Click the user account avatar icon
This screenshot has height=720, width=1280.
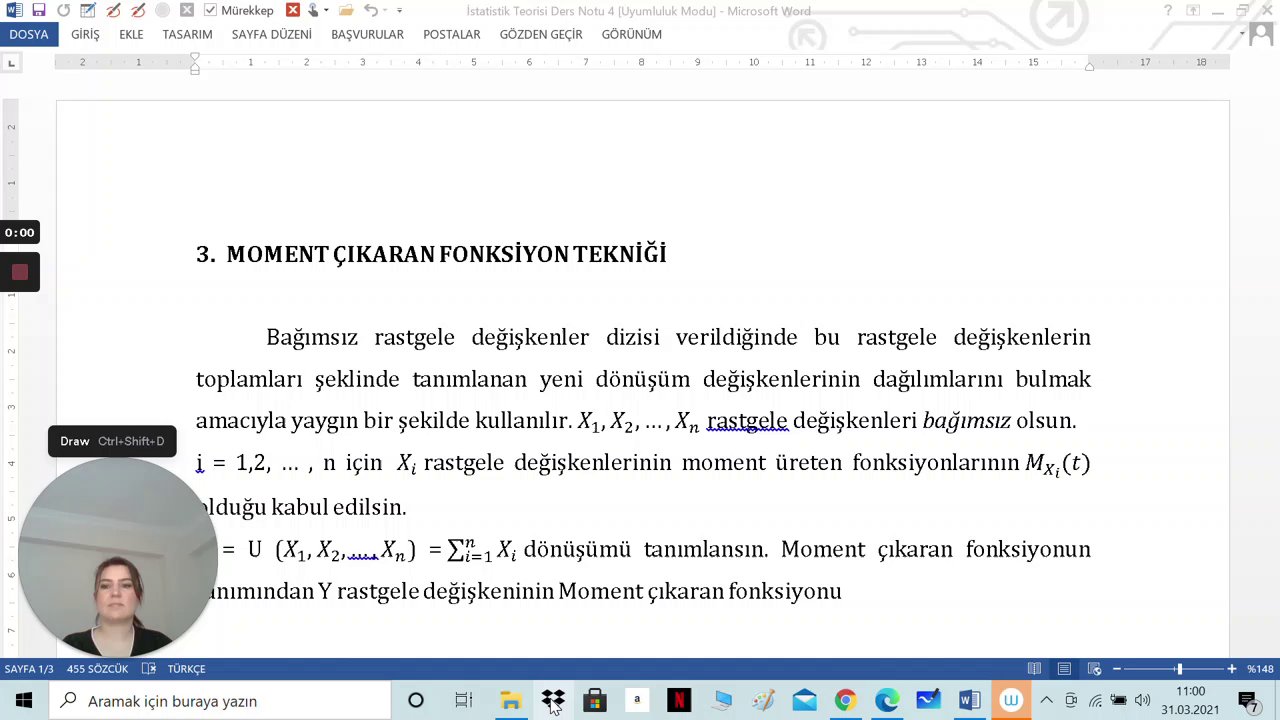pos(1261,33)
